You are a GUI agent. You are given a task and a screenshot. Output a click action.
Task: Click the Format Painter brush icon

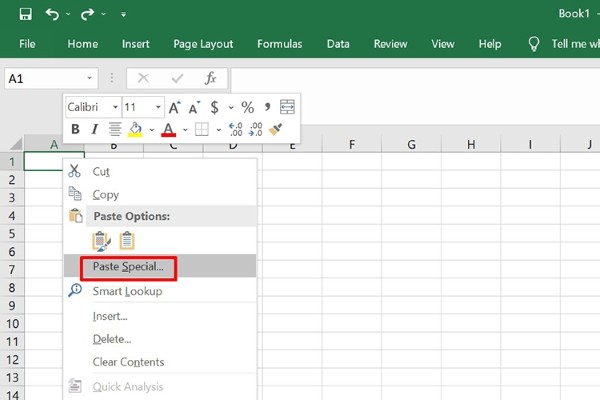(x=277, y=129)
